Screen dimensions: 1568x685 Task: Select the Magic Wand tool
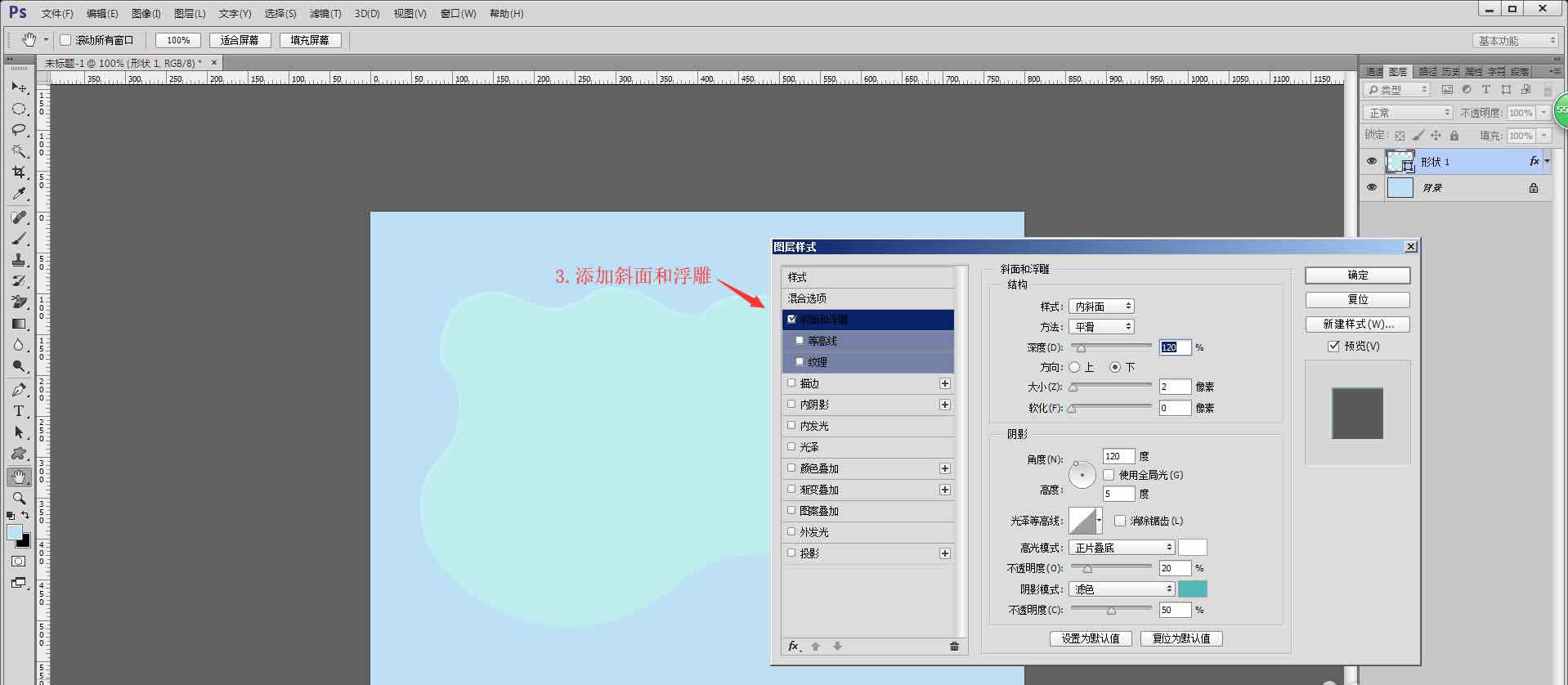[x=19, y=151]
